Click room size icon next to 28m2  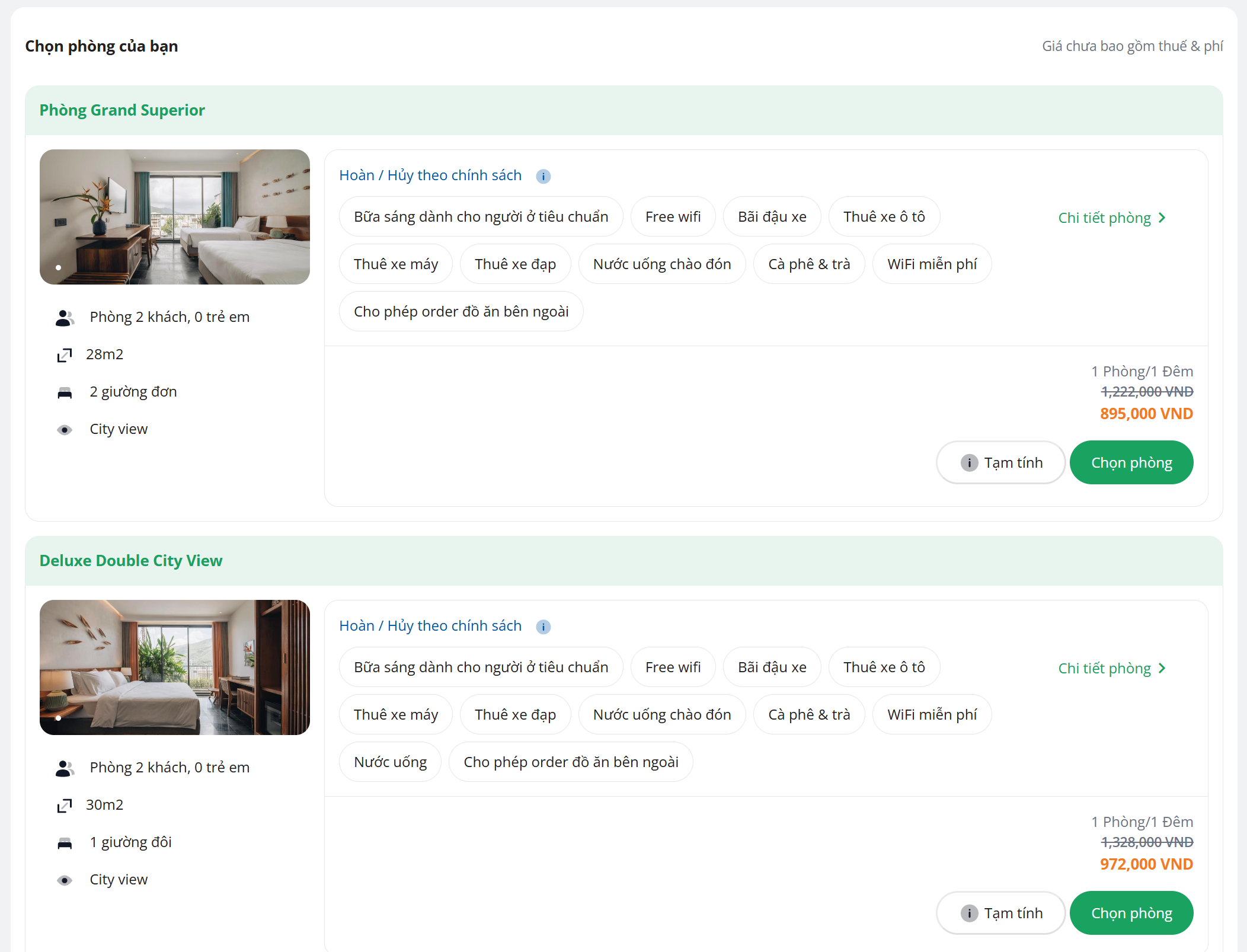click(65, 355)
